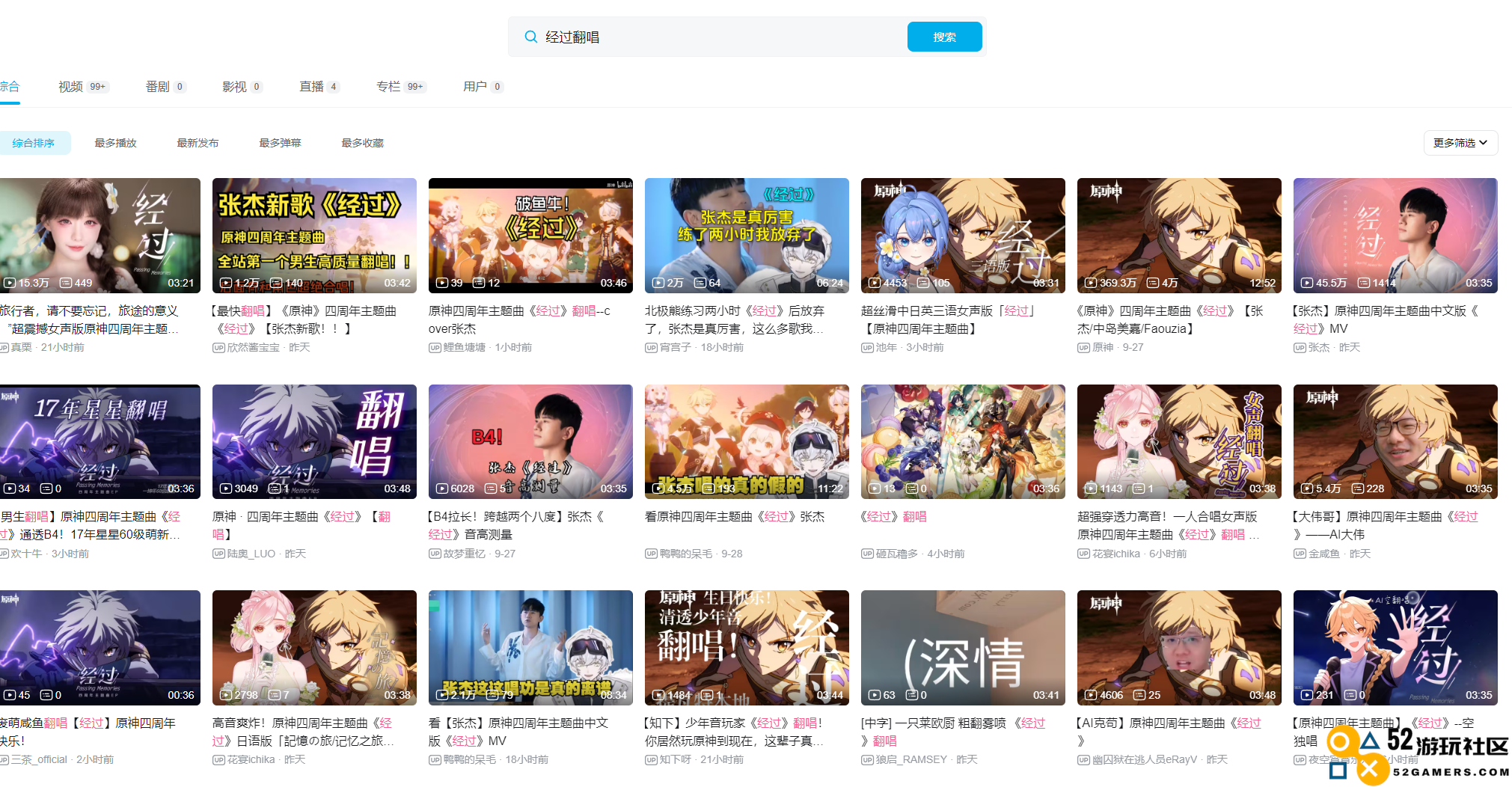Open uploader 故梦重忆's profile
Image resolution: width=1512 pixels, height=787 pixels.
click(x=465, y=554)
